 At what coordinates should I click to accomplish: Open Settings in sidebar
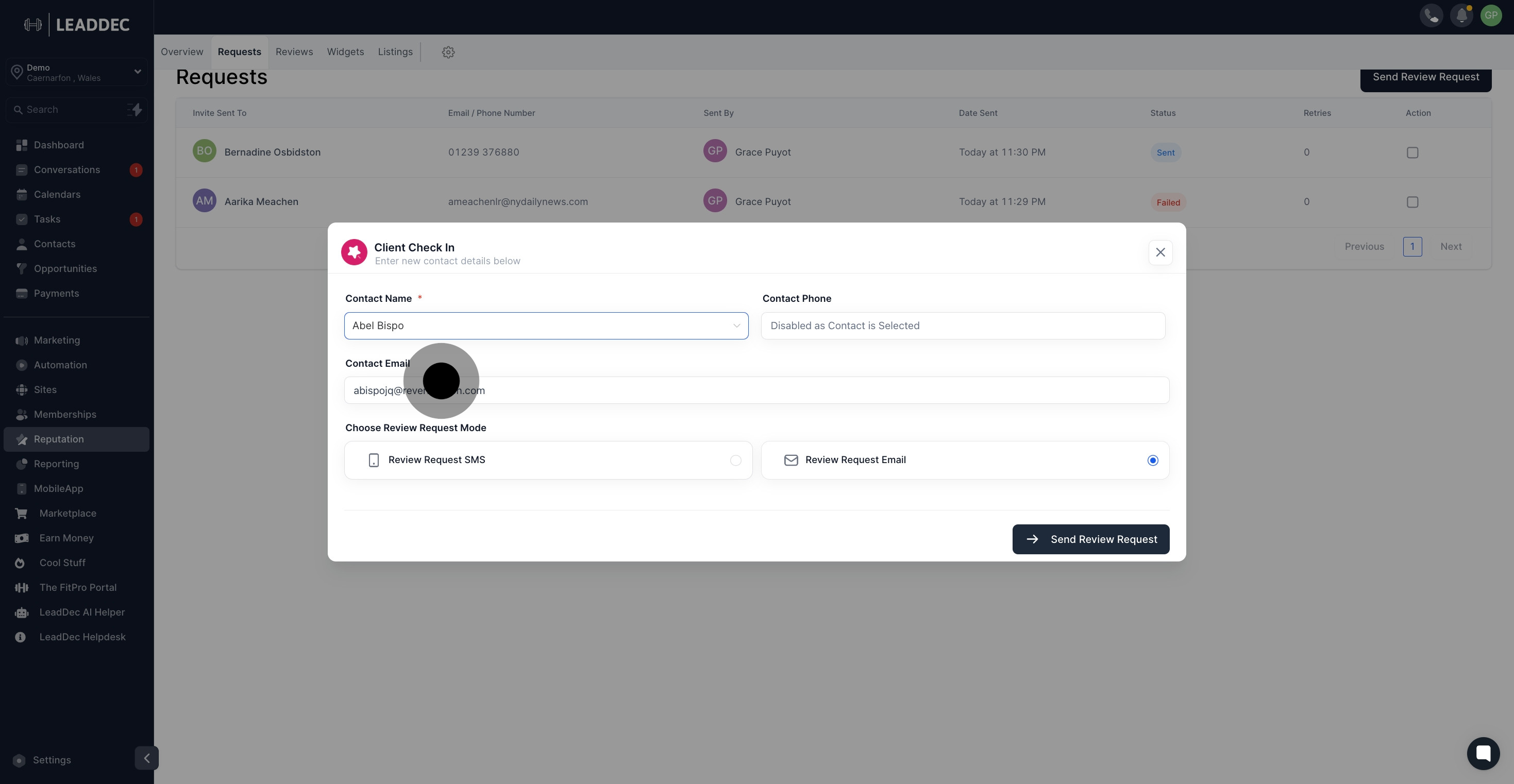click(x=52, y=760)
